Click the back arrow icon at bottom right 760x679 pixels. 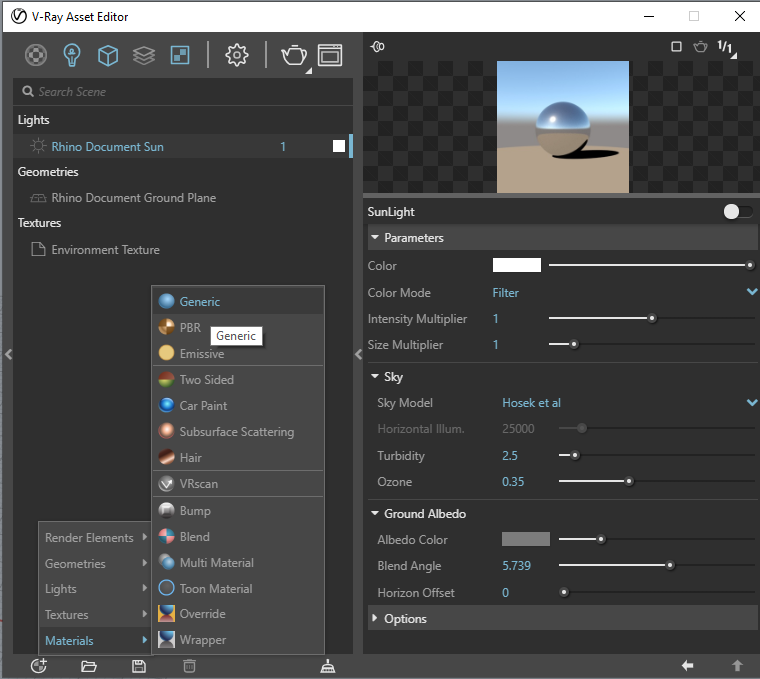(687, 666)
